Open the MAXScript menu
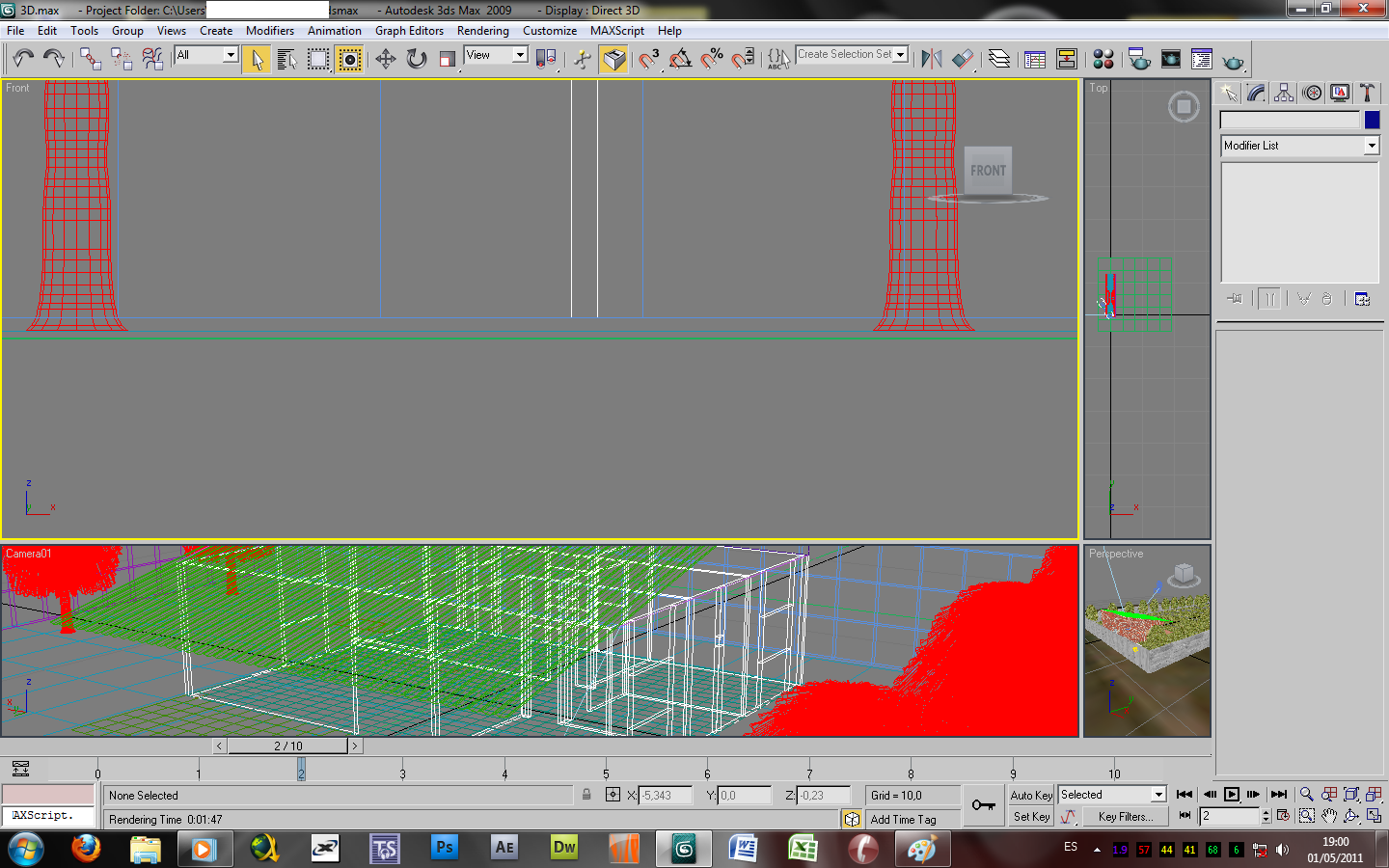 (x=617, y=31)
